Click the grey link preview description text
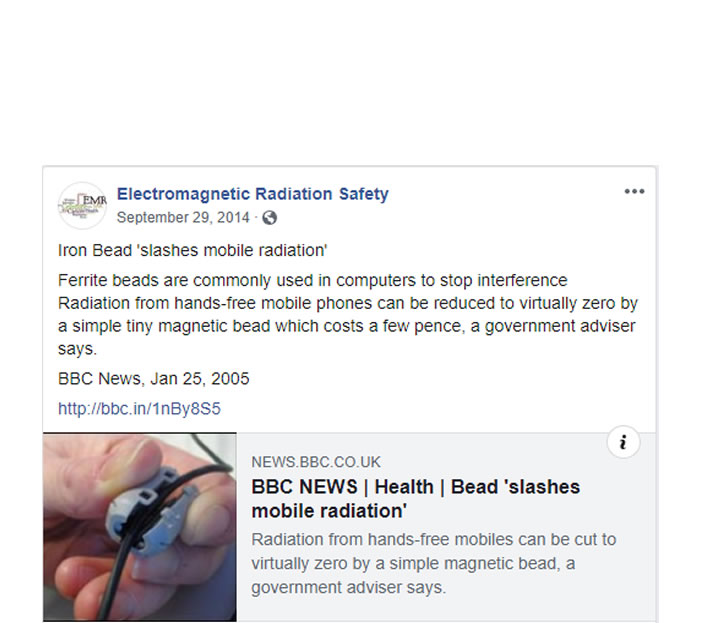Image resolution: width=701 pixels, height=623 pixels. pos(434,563)
